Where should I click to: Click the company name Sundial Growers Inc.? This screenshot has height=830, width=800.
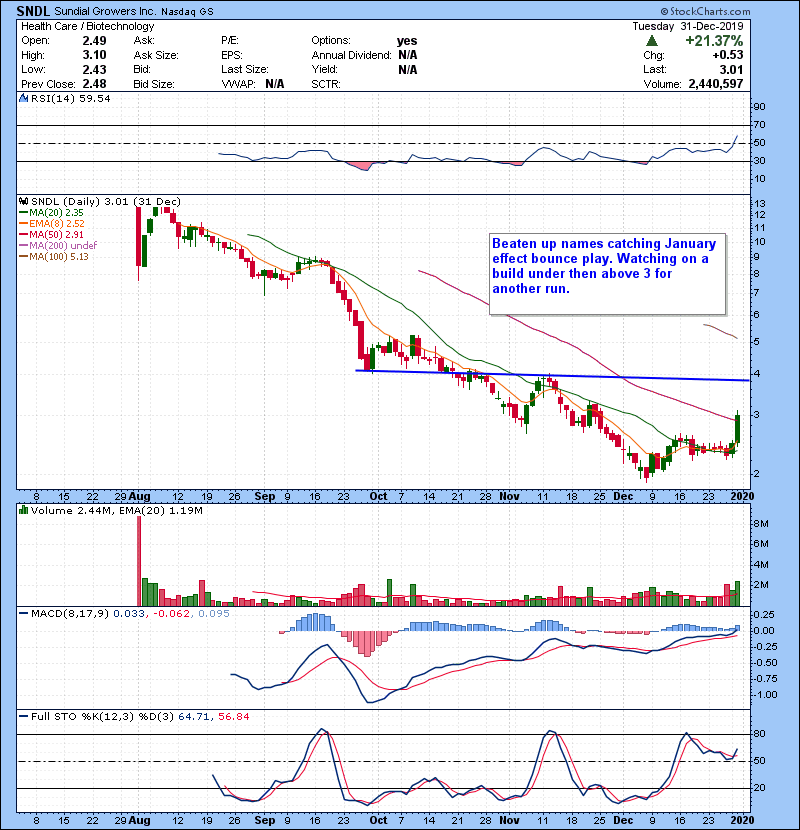[x=105, y=12]
